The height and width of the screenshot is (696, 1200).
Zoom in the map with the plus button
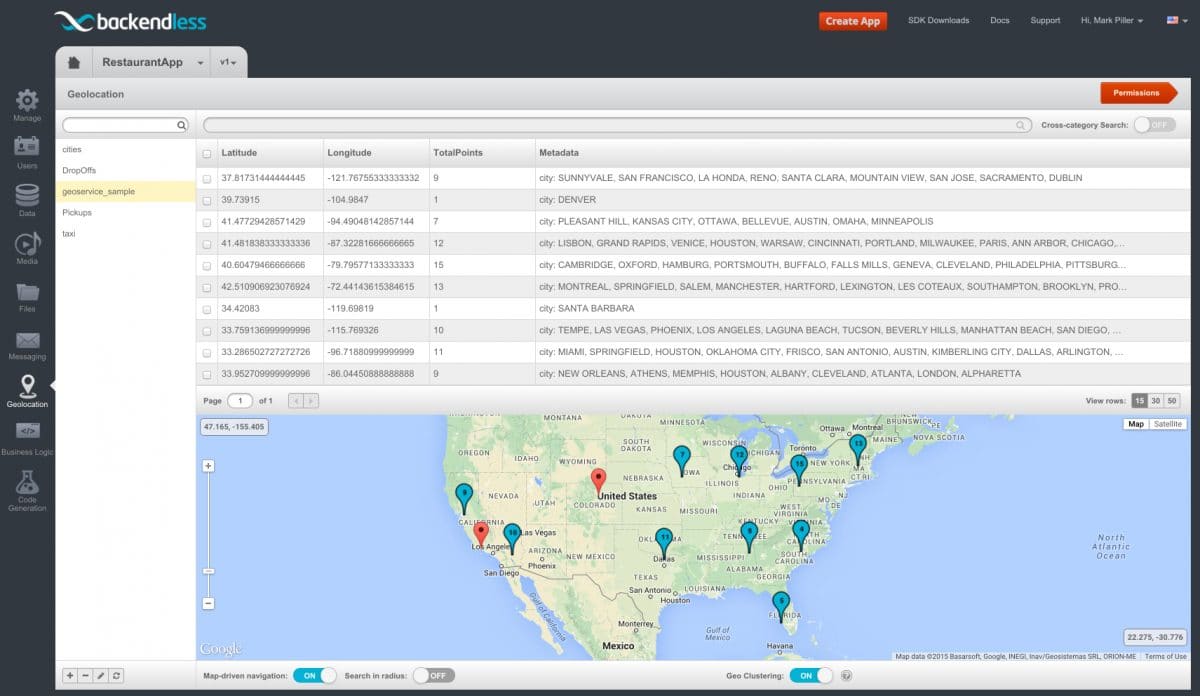point(208,466)
